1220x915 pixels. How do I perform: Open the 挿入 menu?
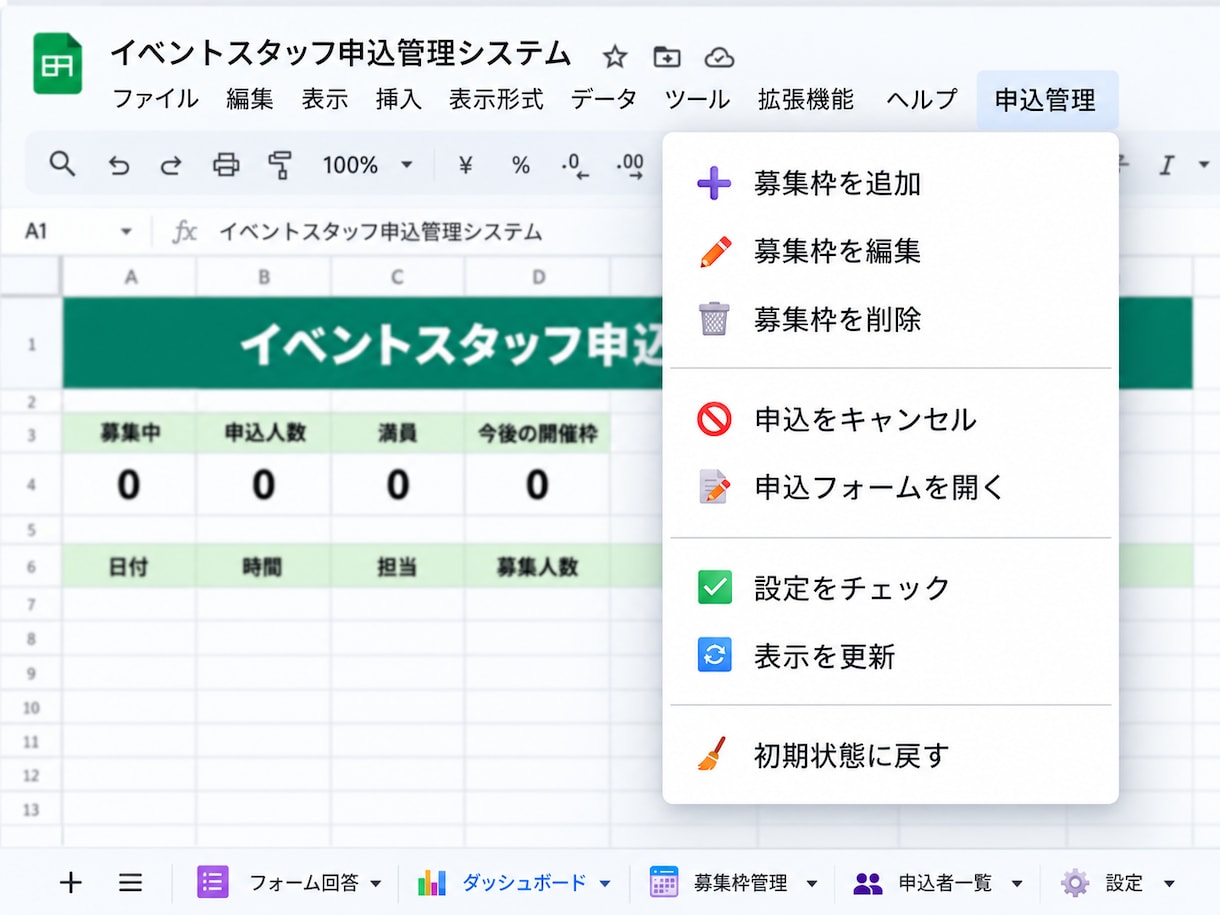[399, 100]
